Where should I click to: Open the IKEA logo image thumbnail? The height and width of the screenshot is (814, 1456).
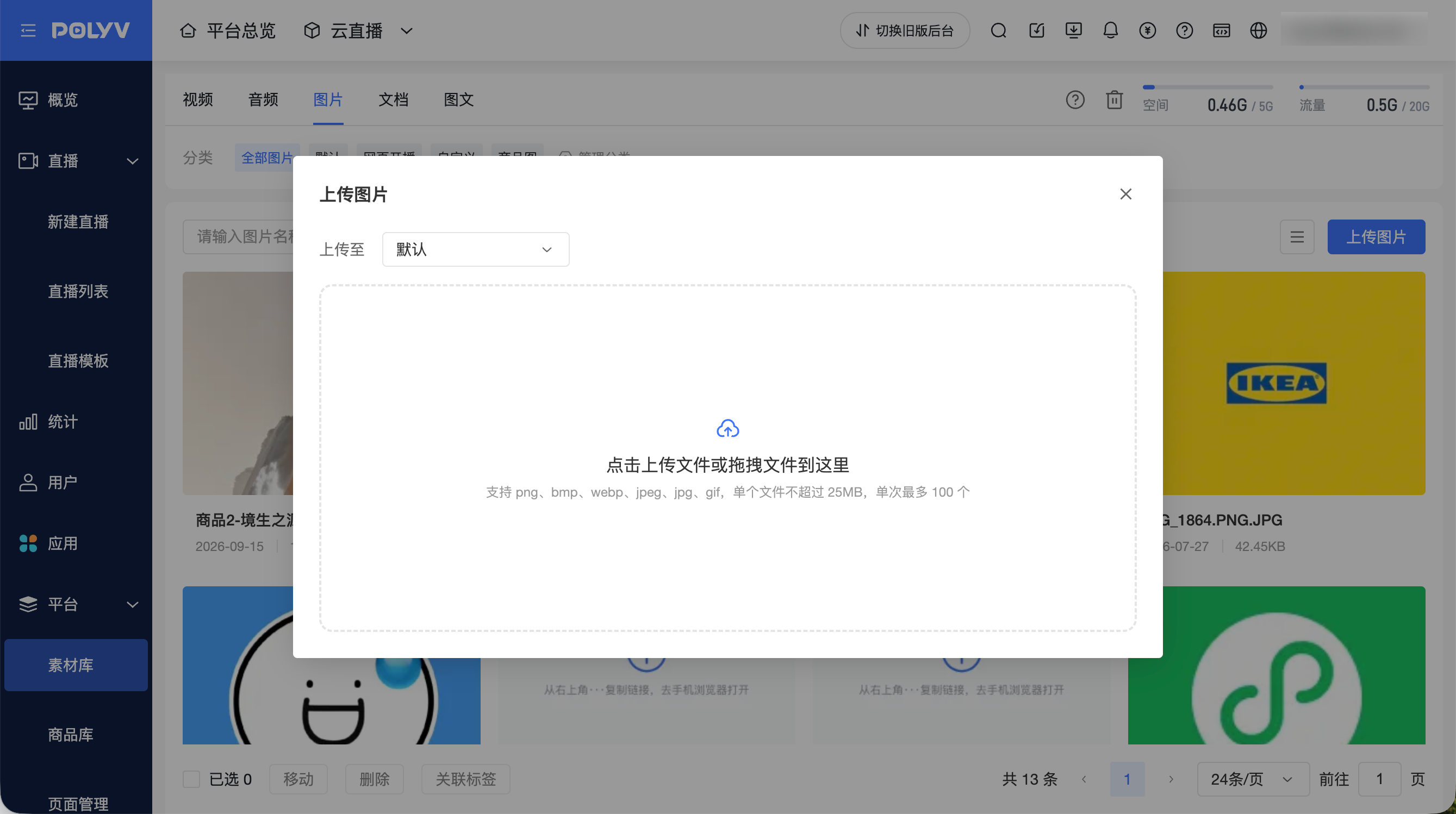tap(1294, 384)
